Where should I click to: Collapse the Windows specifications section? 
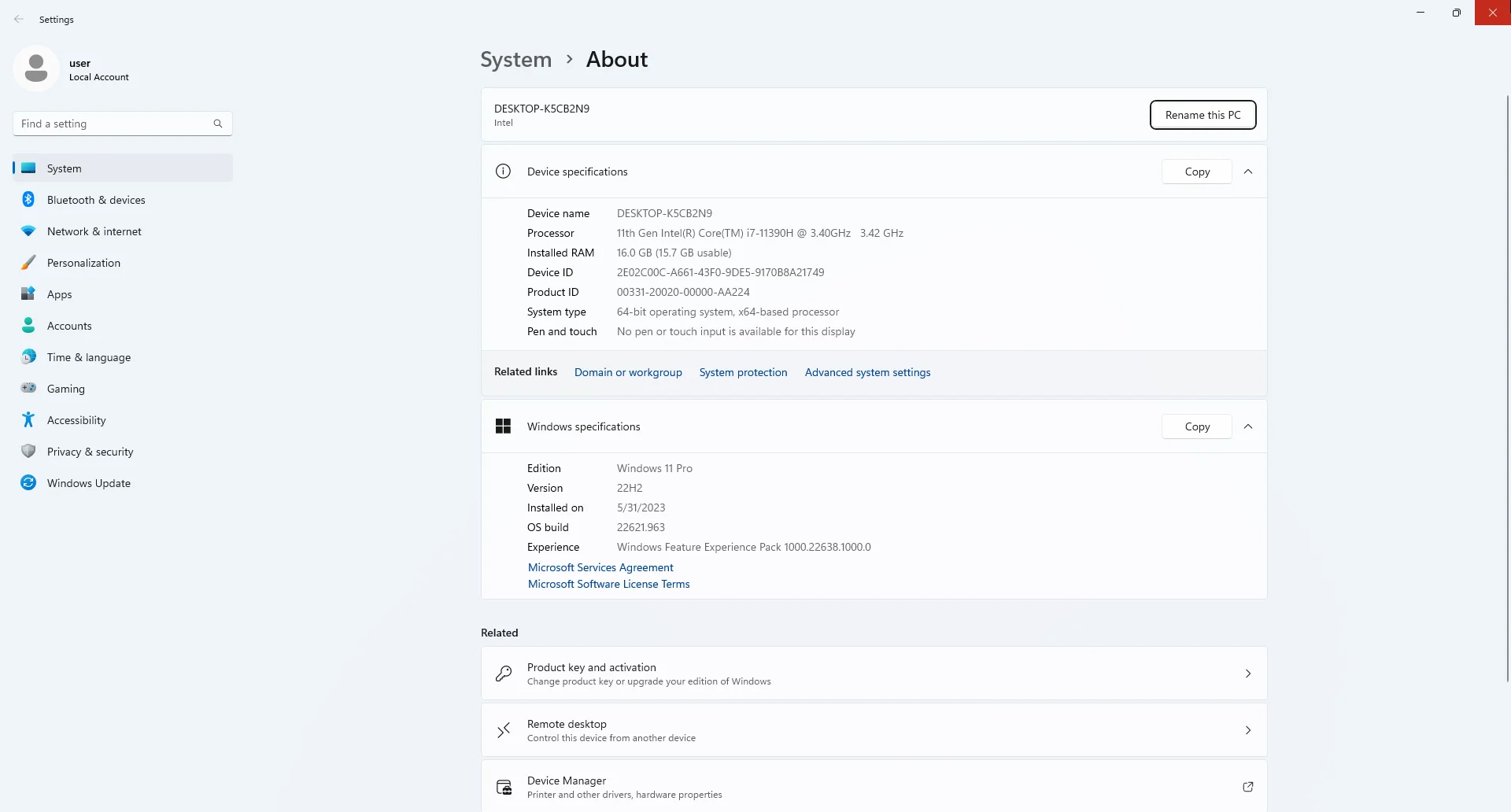click(1248, 426)
